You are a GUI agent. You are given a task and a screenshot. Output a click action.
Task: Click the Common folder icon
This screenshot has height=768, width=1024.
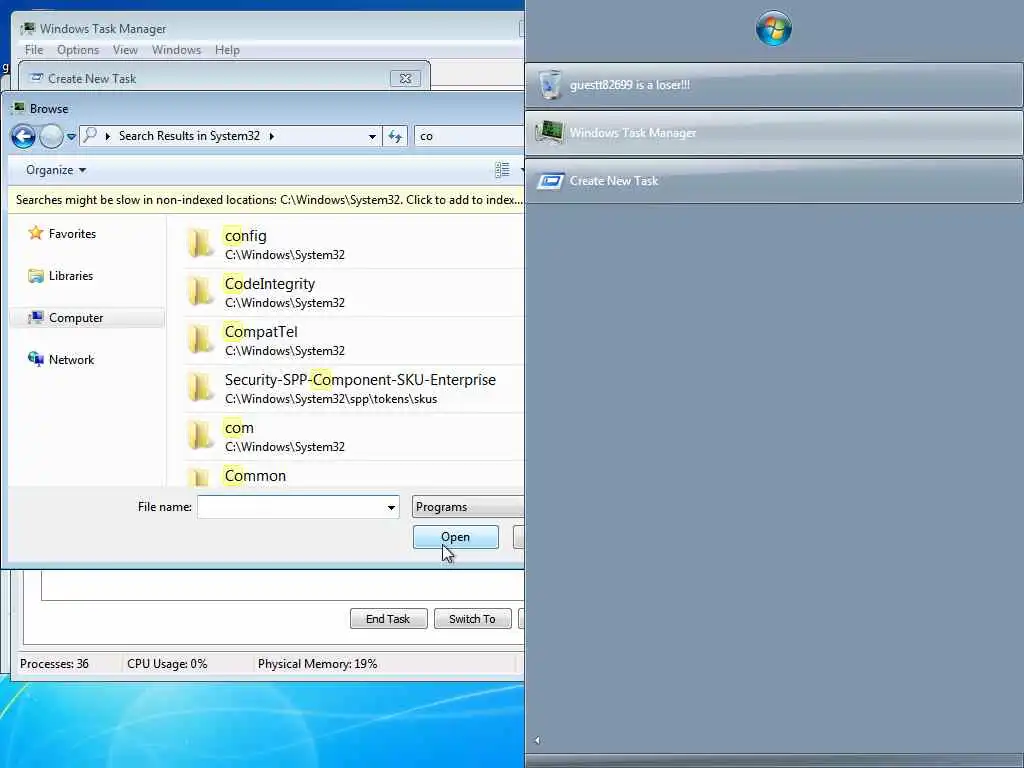point(200,477)
